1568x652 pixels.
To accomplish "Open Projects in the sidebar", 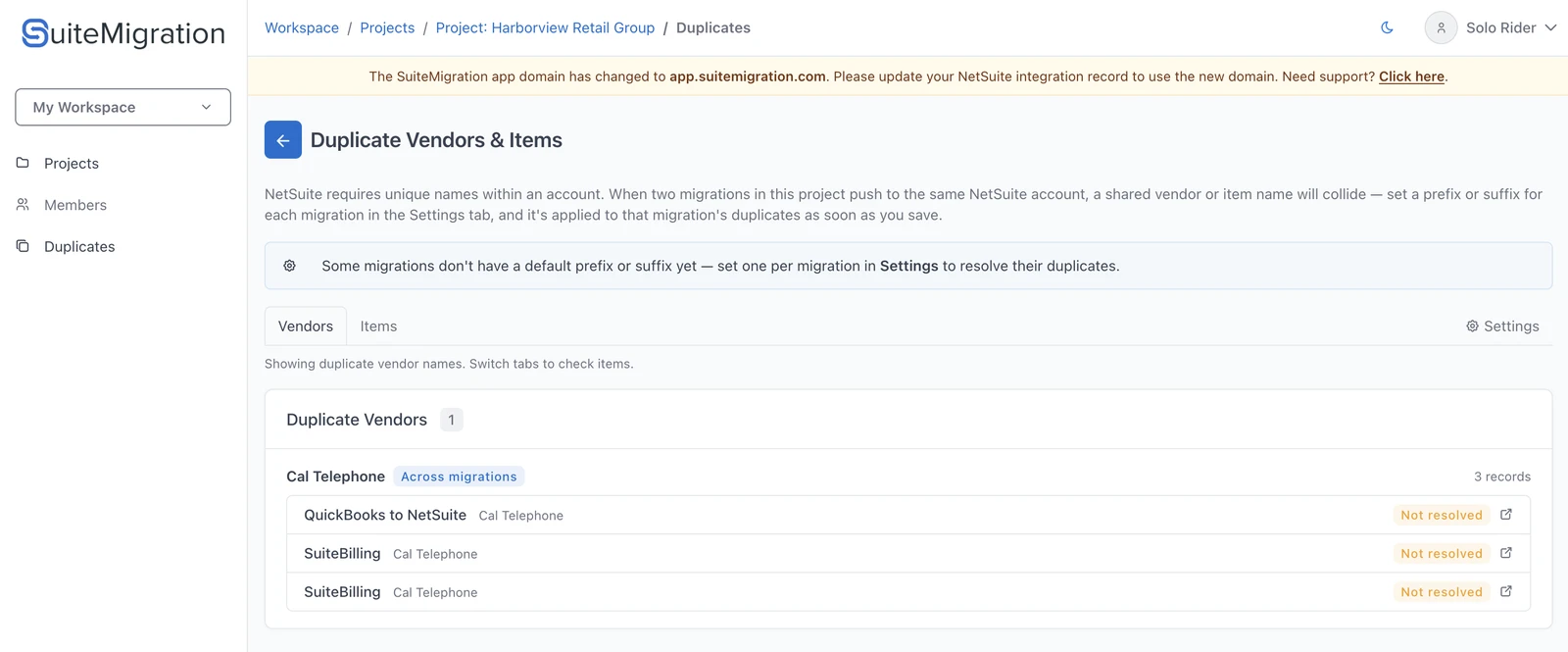I will click(x=72, y=164).
